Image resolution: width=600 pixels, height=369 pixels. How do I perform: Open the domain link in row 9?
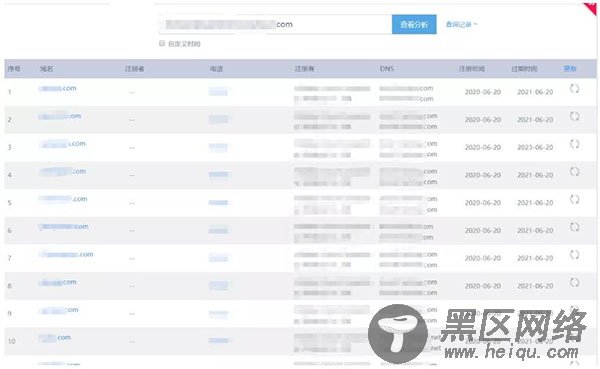click(x=59, y=310)
